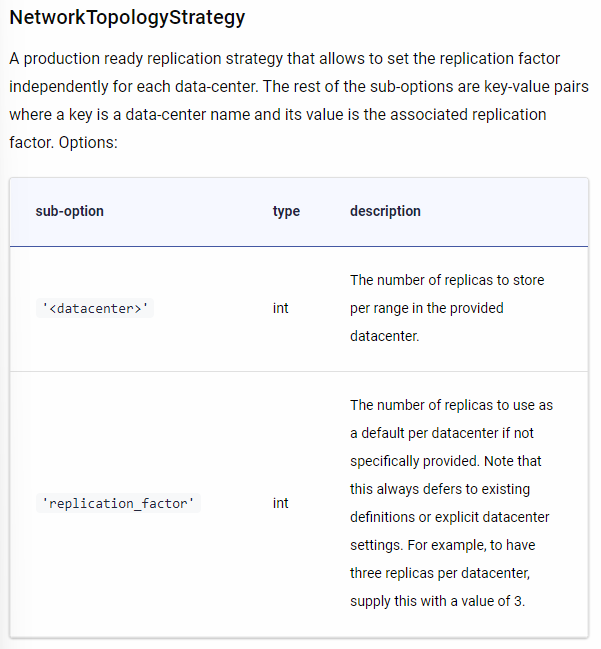This screenshot has width=601, height=649.
Task: Click 'settings. For example, to have' line
Action: click(442, 545)
